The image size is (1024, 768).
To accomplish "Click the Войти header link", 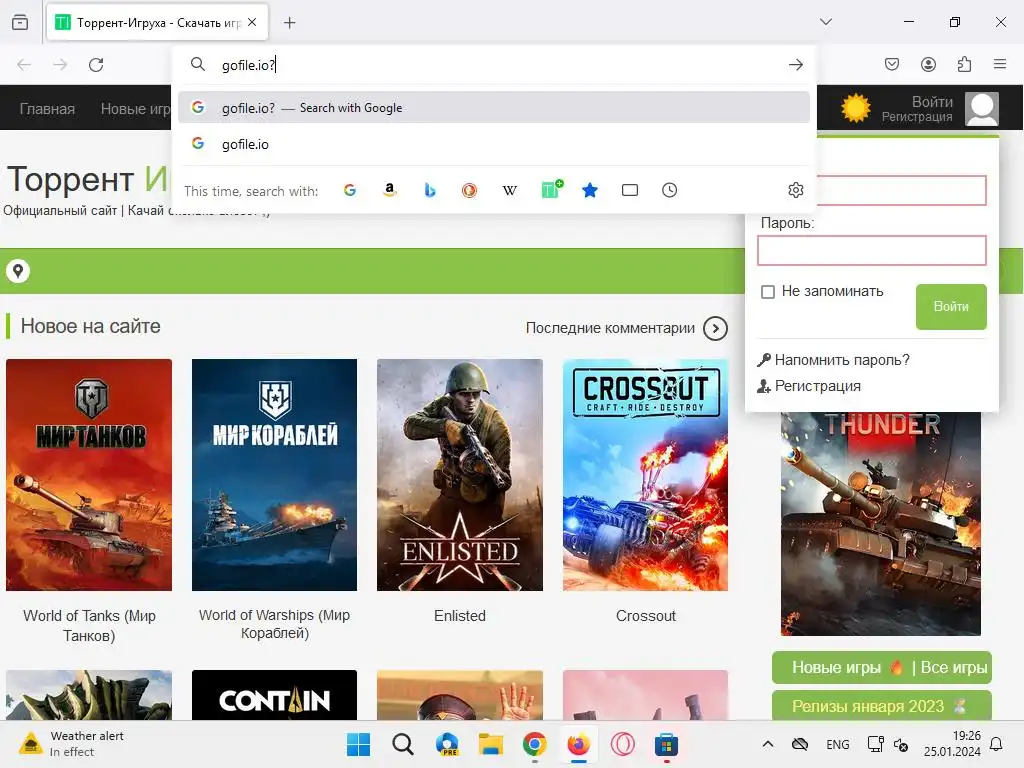I will tap(932, 102).
